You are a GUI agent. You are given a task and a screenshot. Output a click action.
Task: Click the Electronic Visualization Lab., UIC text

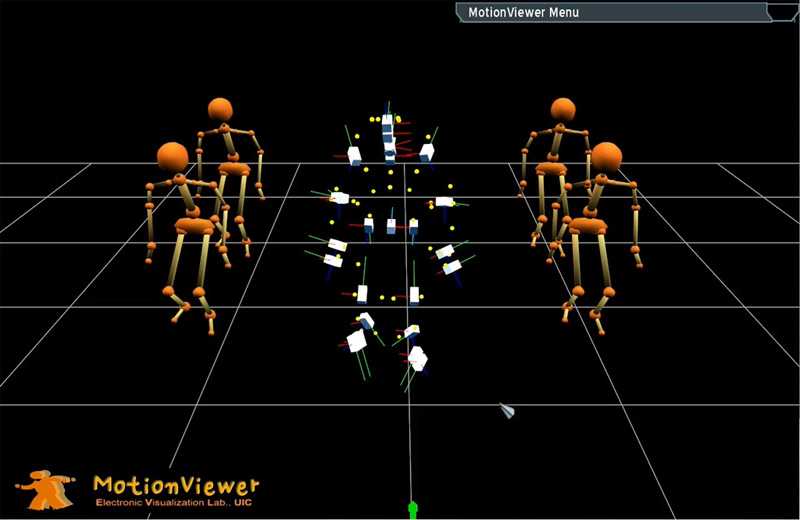point(173,503)
